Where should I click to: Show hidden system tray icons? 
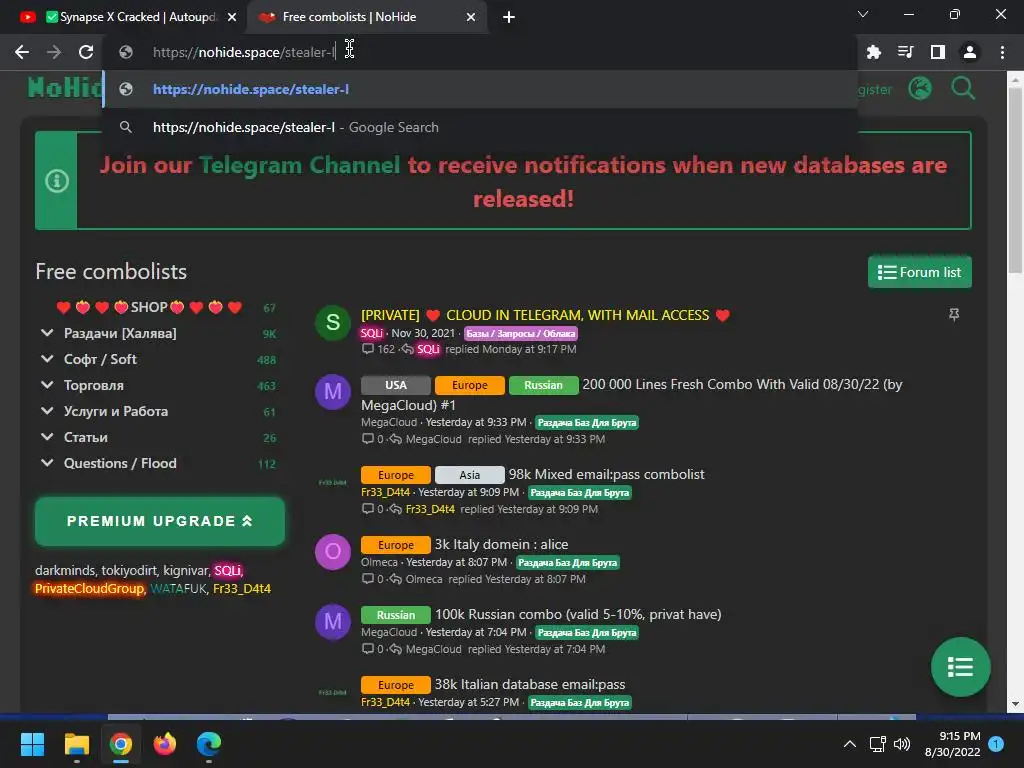[850, 744]
